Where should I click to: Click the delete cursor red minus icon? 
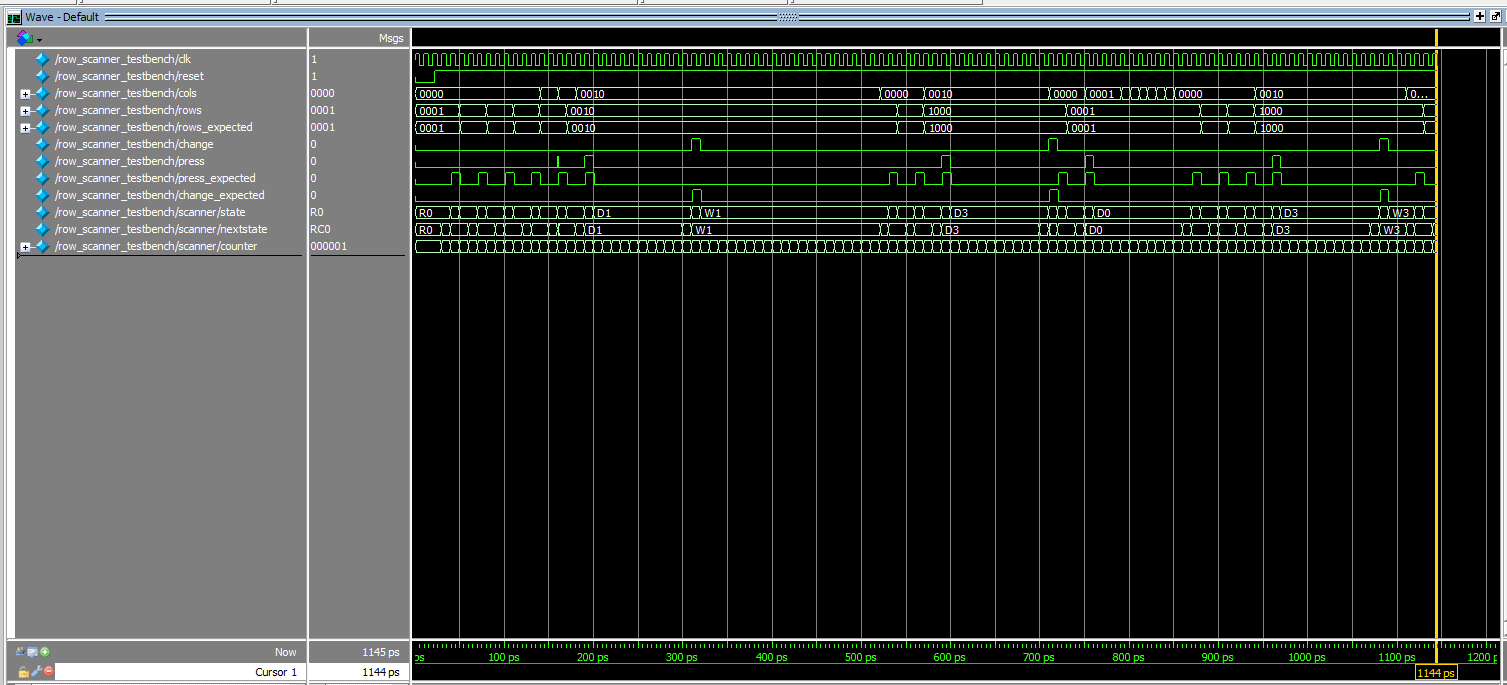(x=48, y=672)
